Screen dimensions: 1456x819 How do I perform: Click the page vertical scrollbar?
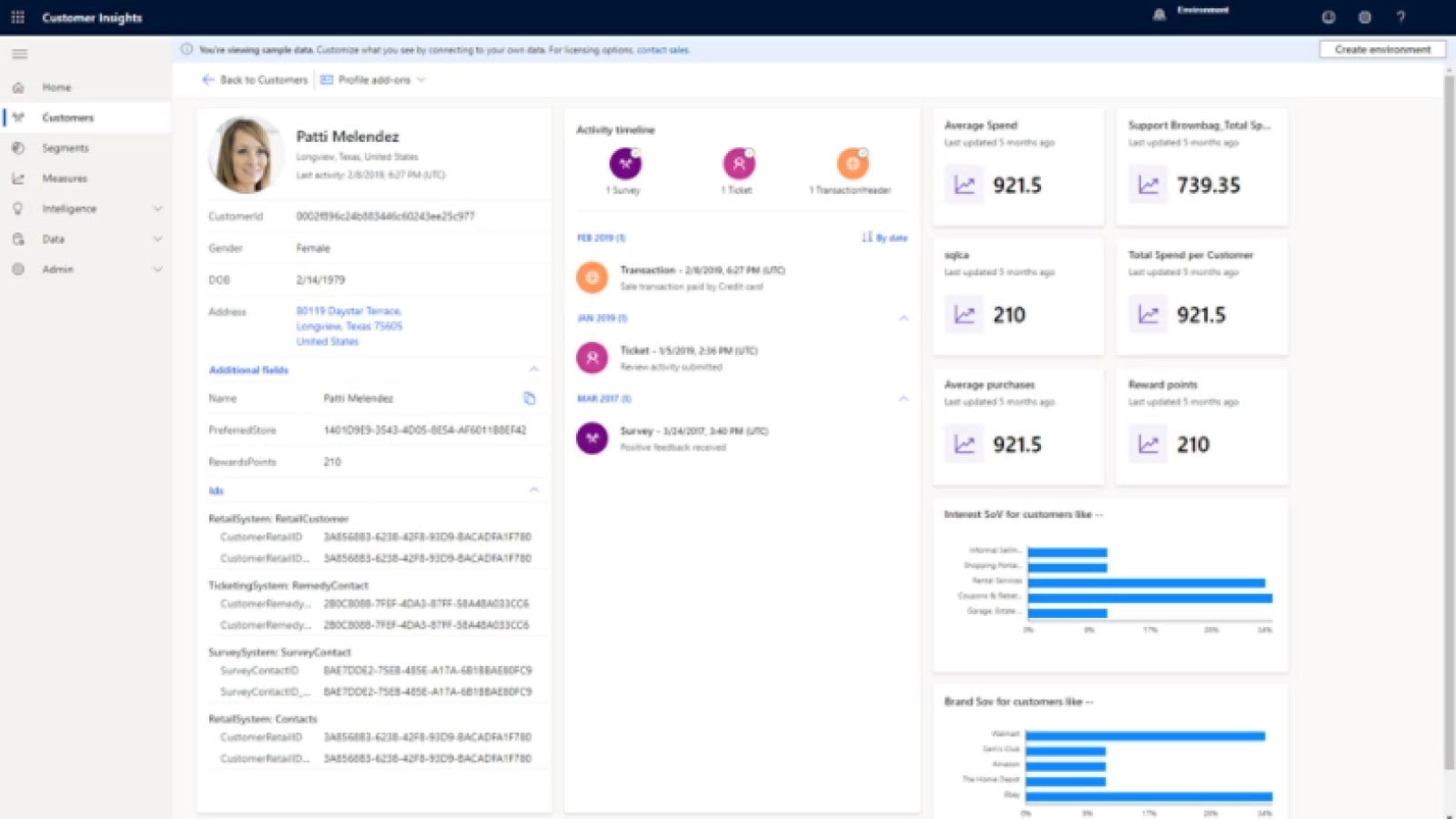[1450, 423]
